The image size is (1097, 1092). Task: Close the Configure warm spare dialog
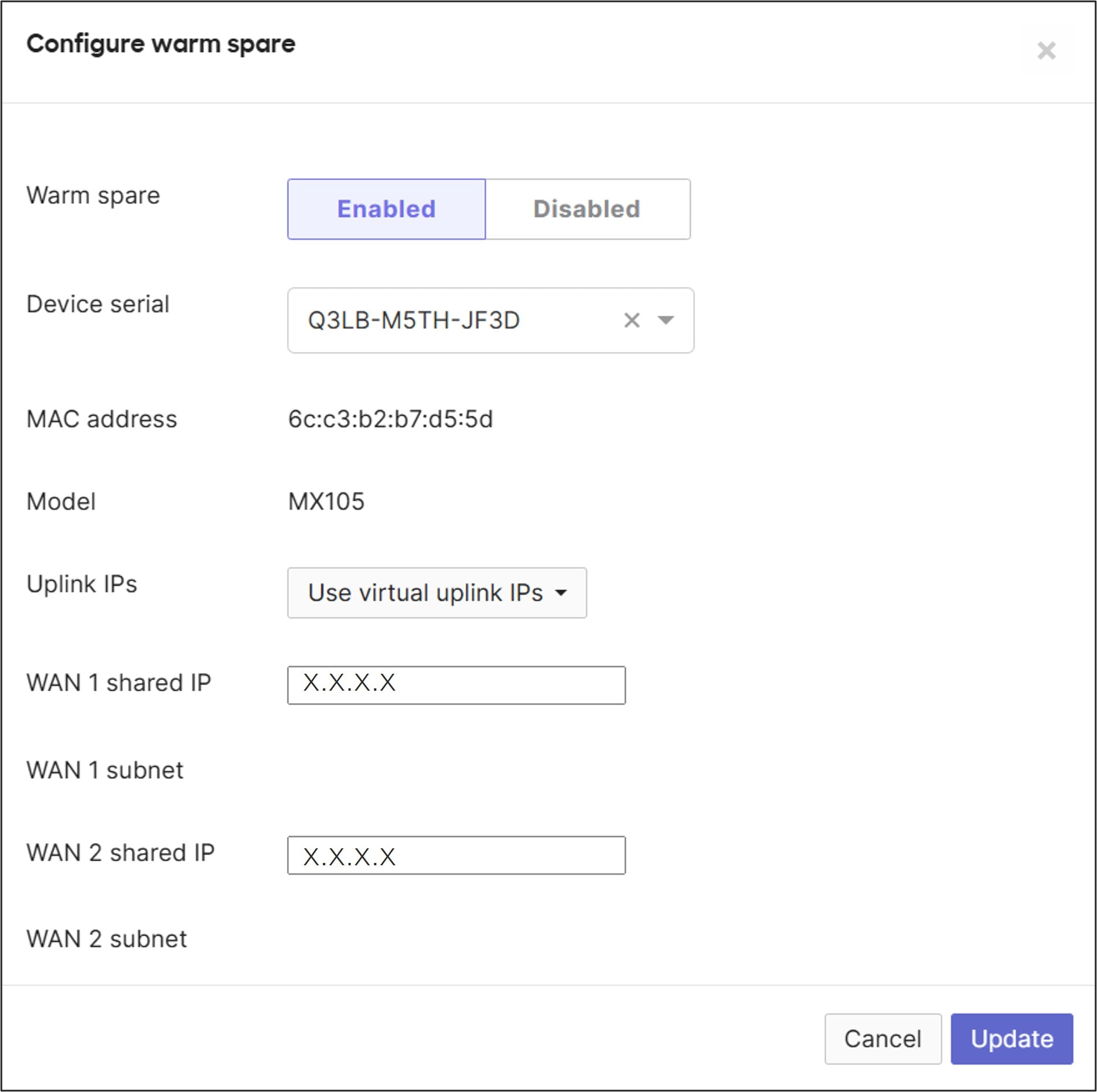1046,51
